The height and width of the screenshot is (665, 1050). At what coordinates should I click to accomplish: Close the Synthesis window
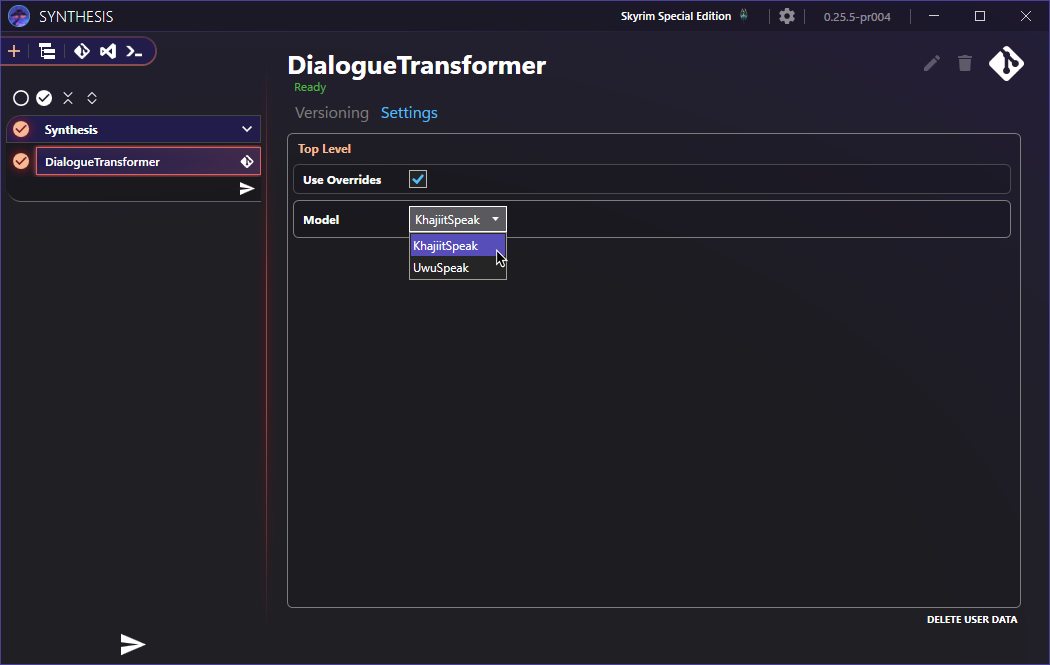tap(1026, 16)
